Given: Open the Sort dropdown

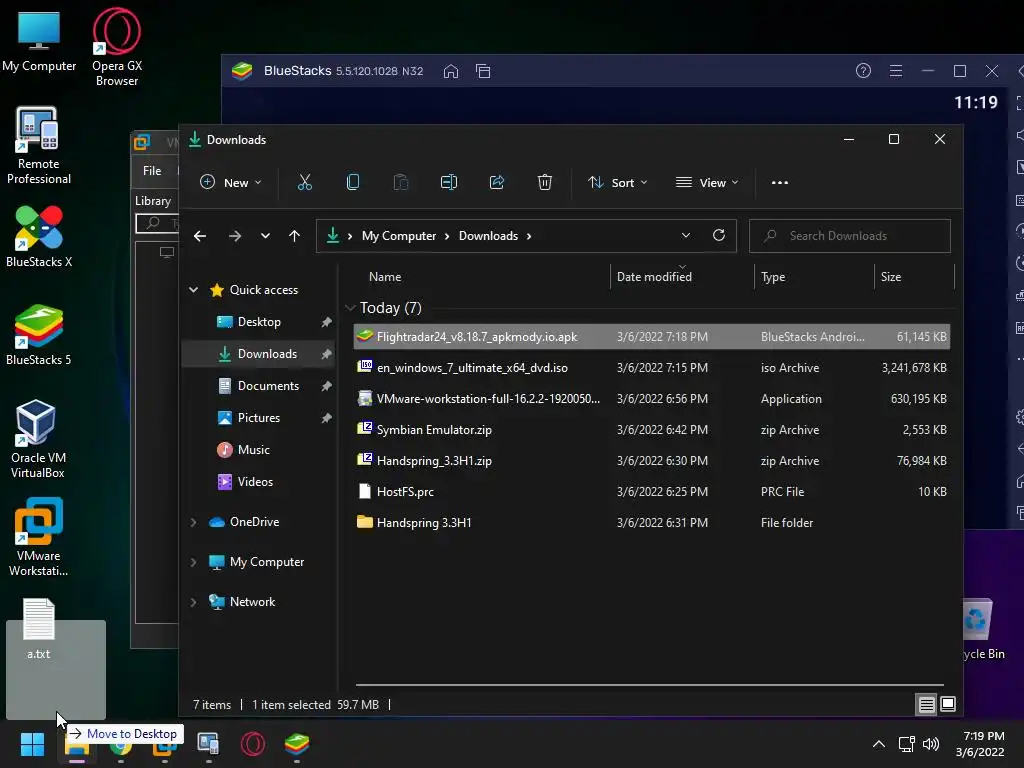Looking at the screenshot, I should 617,183.
